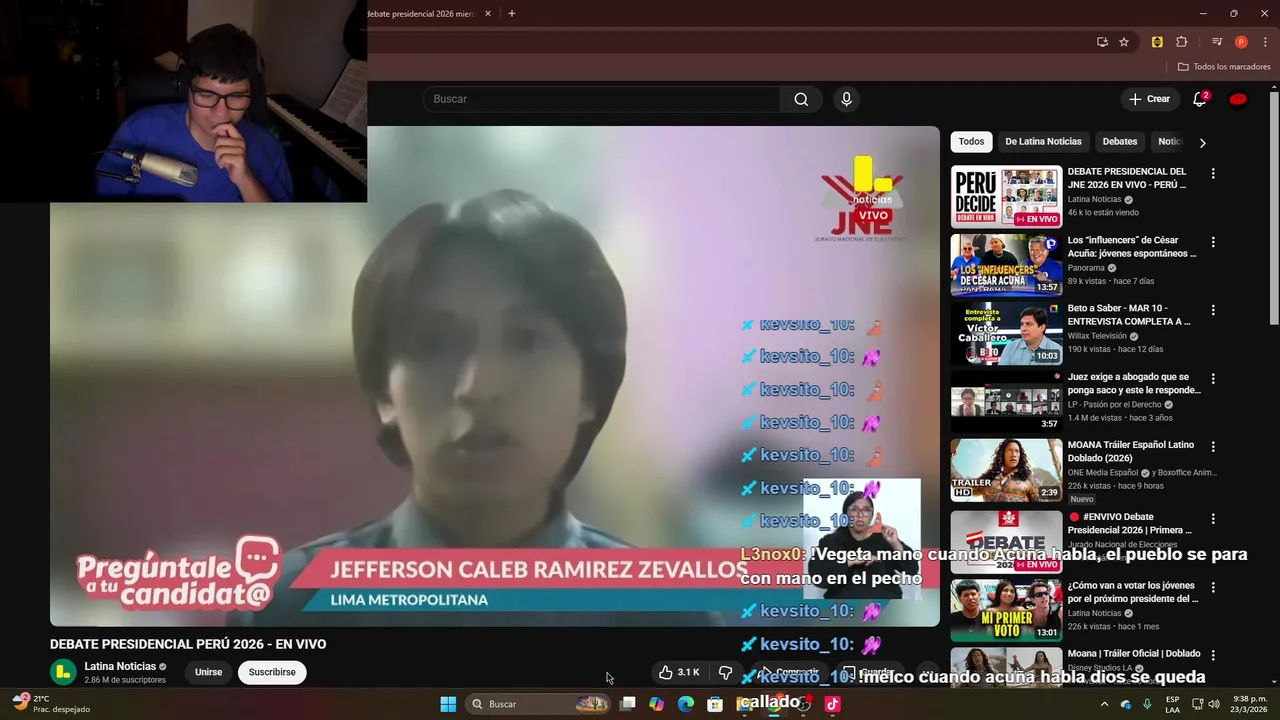Show hidden system tray icons
The width and height of the screenshot is (1280, 720).
[1104, 704]
